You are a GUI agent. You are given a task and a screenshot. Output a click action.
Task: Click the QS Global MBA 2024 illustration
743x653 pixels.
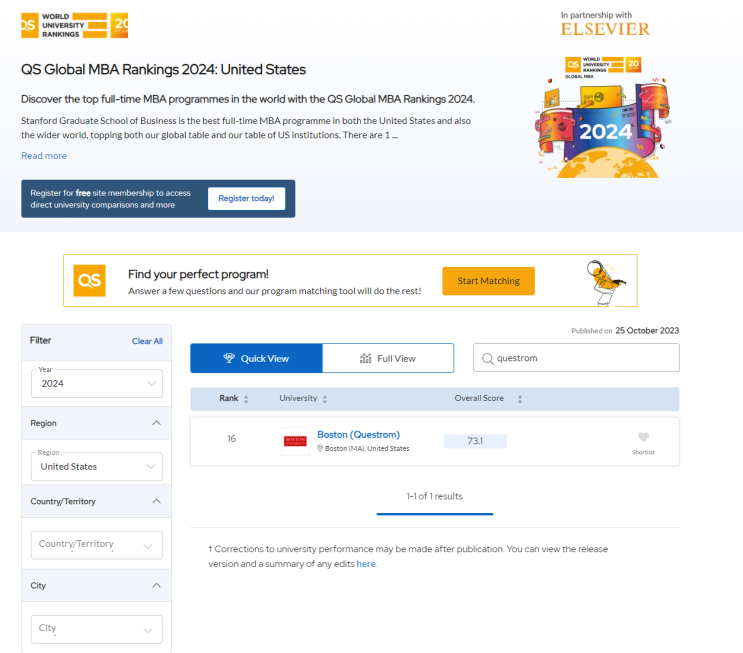tap(603, 117)
